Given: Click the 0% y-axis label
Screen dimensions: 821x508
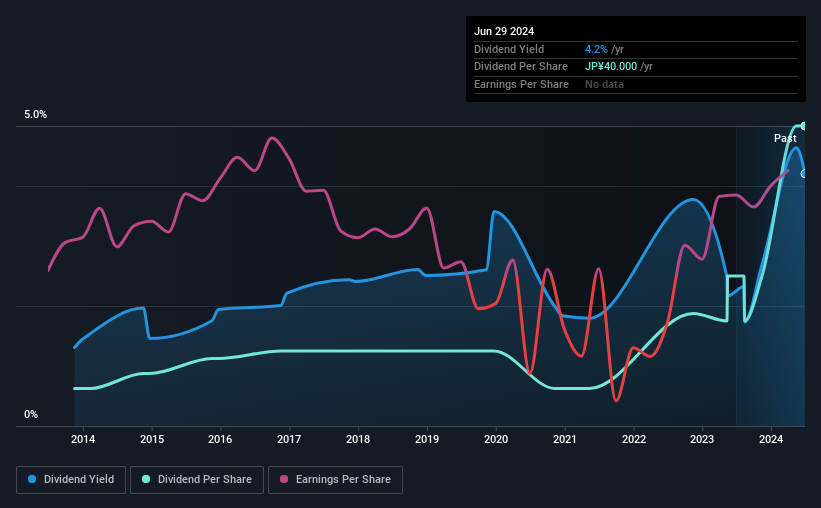Looking at the screenshot, I should point(31,414).
